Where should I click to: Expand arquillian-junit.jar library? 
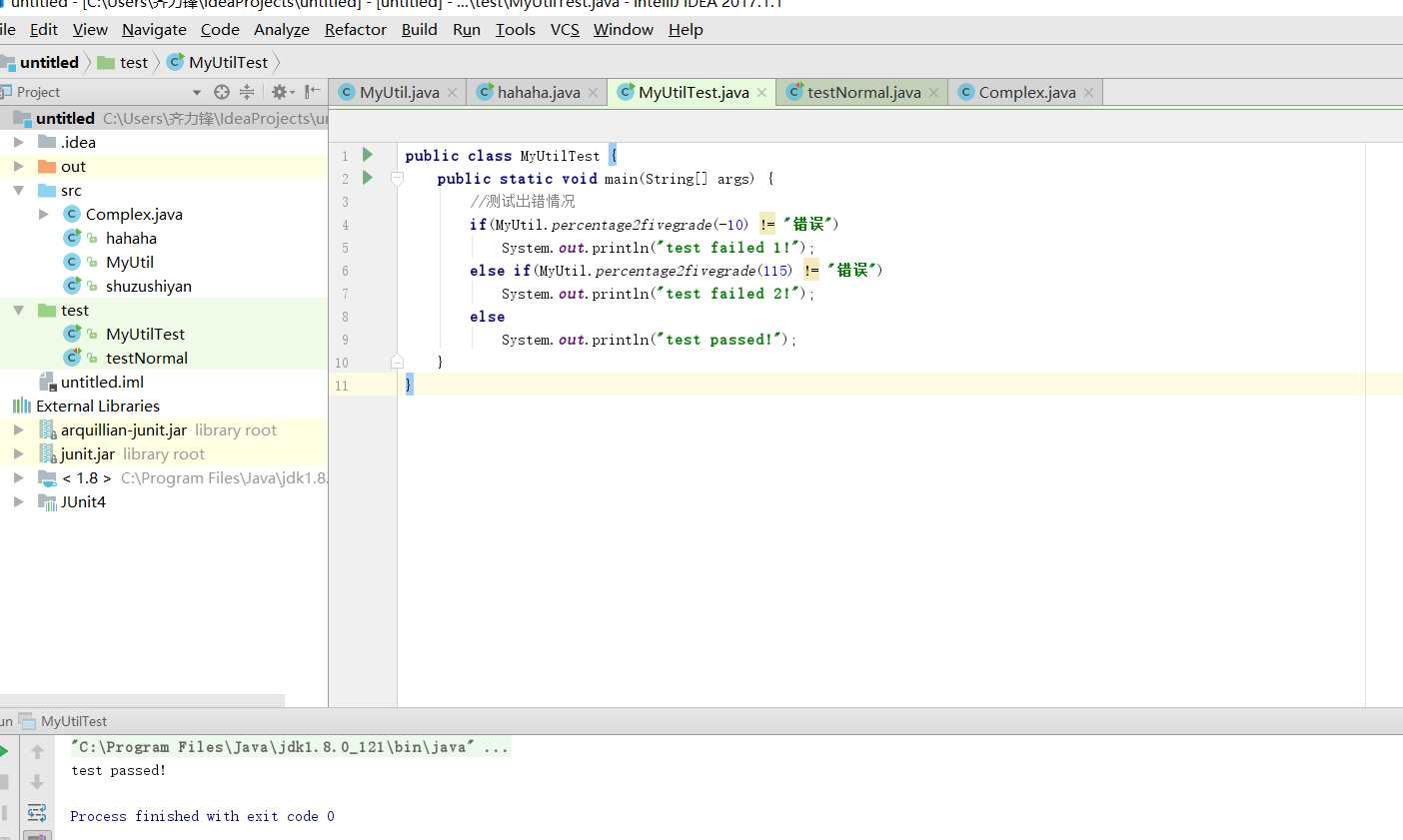[18, 429]
